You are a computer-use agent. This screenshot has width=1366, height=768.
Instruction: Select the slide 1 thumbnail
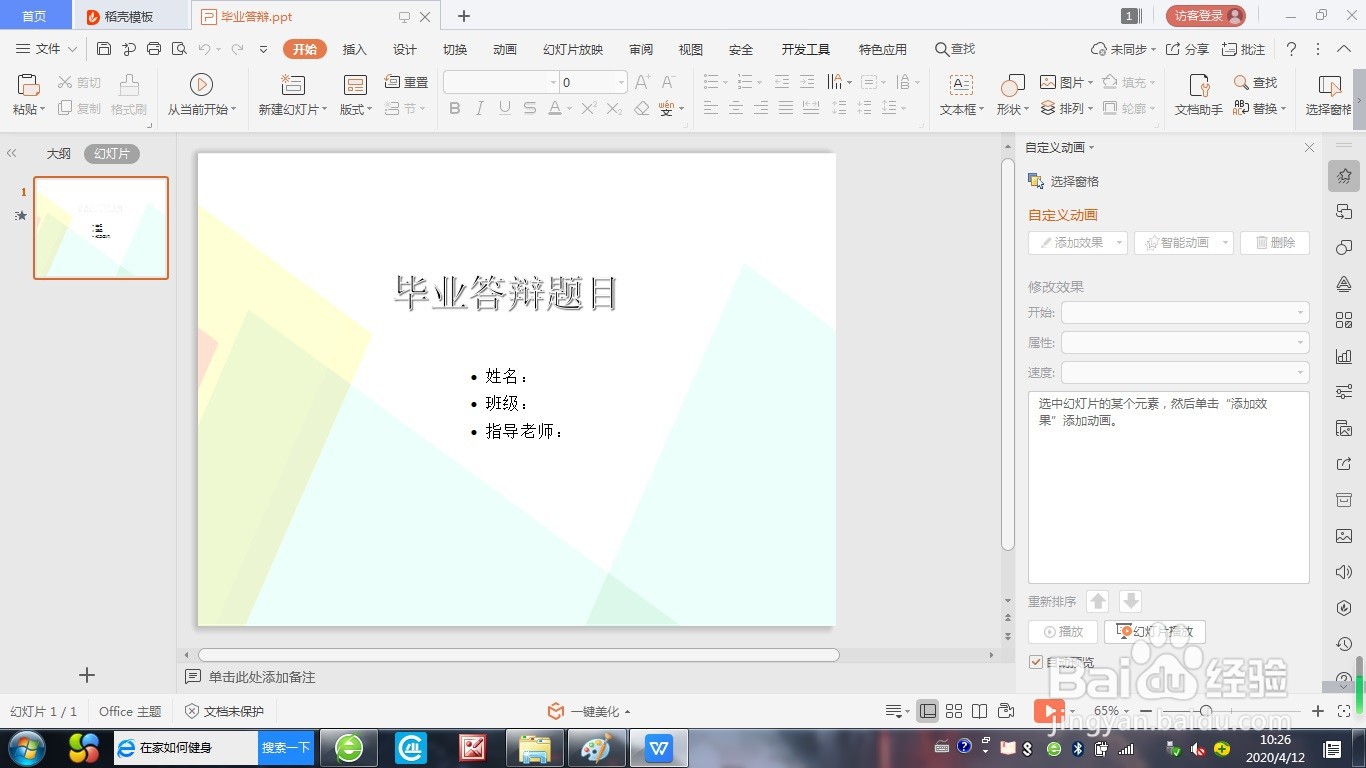(x=100, y=227)
